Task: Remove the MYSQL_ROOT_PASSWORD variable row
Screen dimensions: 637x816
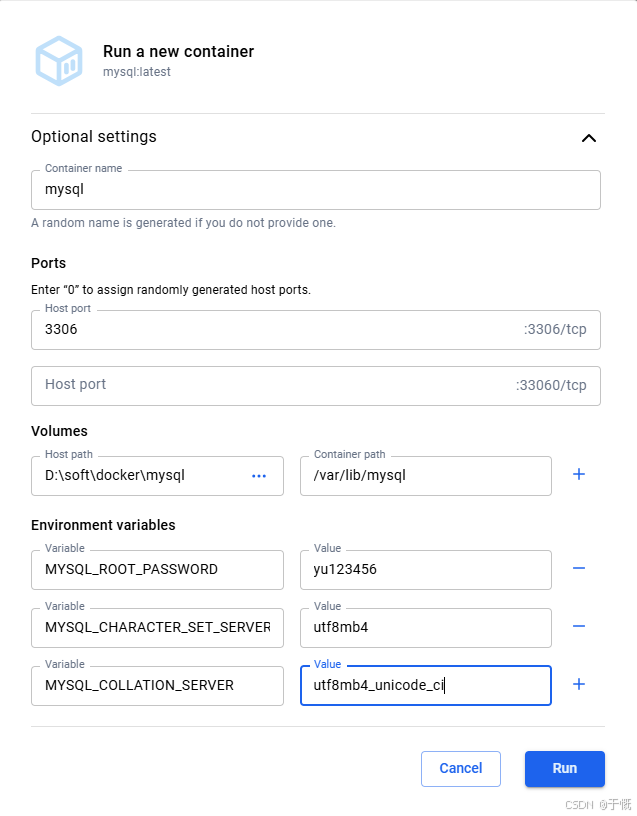Action: (x=578, y=568)
